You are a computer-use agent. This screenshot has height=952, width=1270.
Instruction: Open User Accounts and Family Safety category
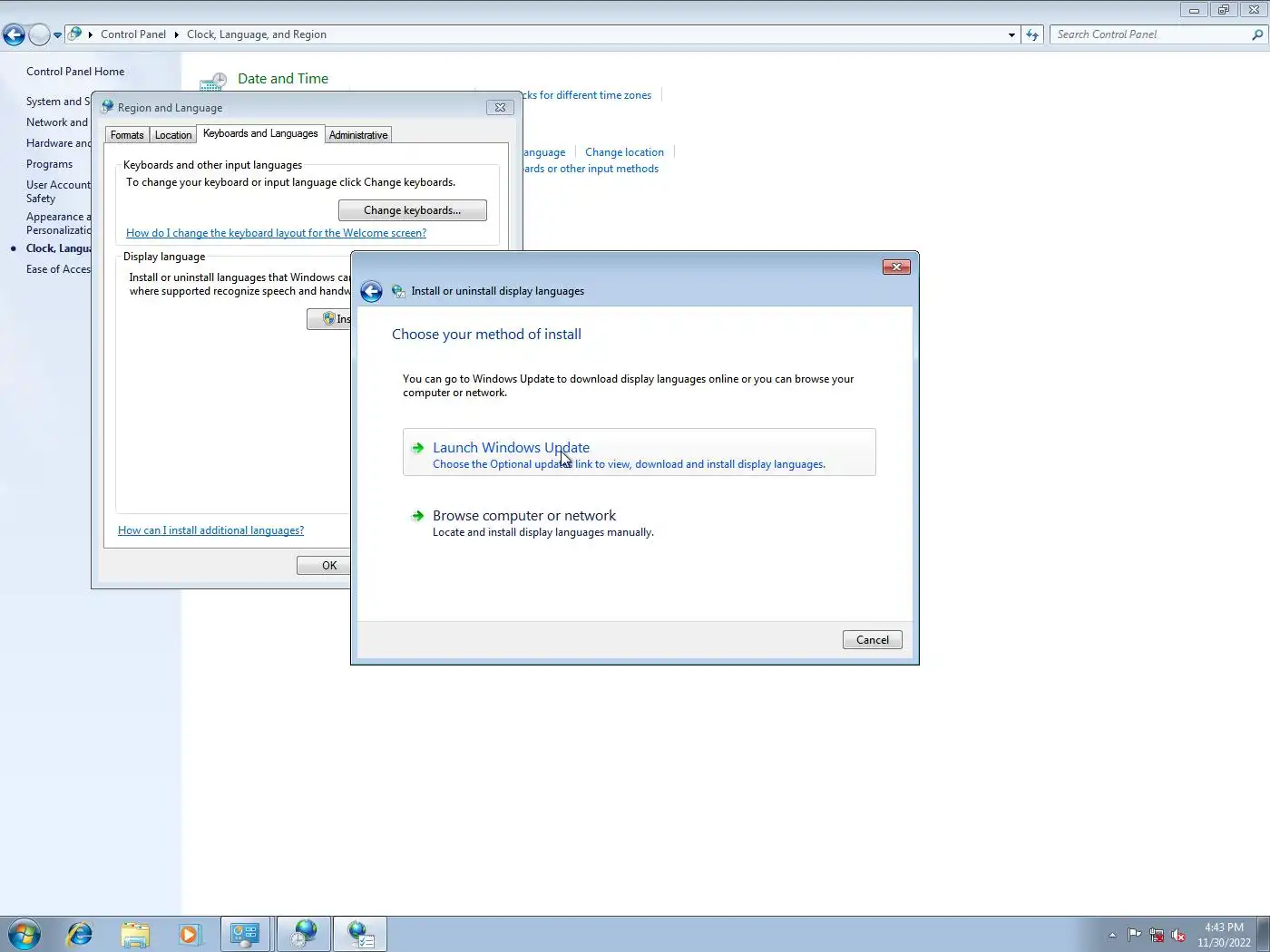[x=58, y=191]
